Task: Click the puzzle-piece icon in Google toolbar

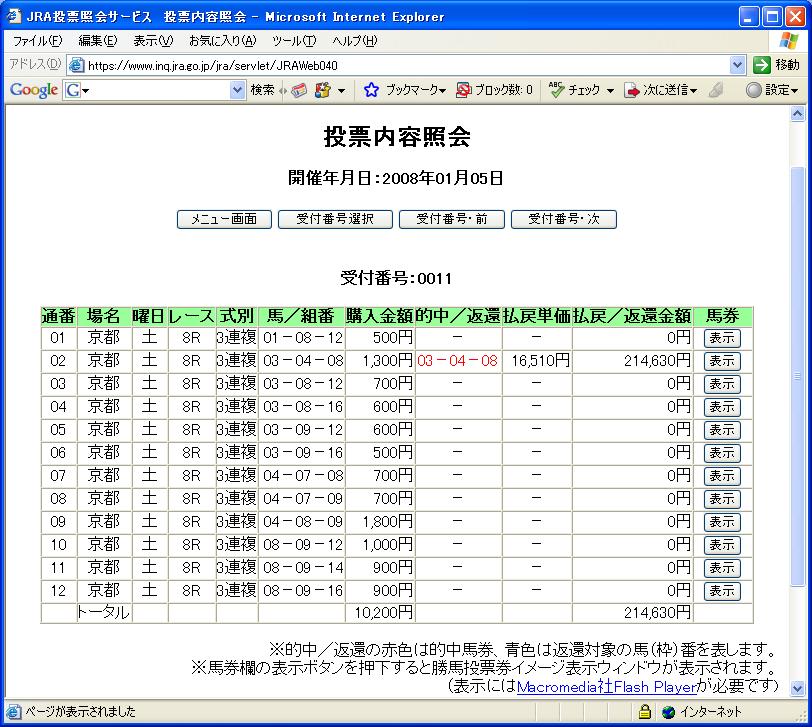Action: tap(323, 90)
